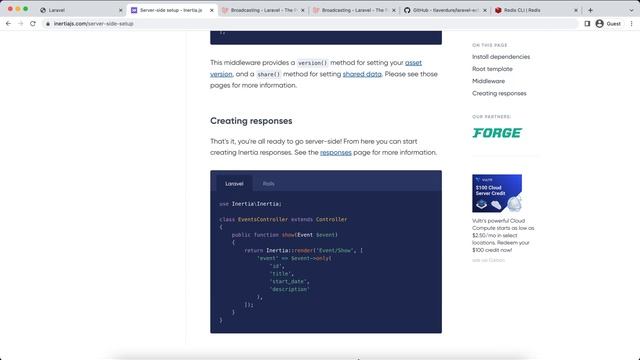
Task: Close the Redis CLI tab
Action: (x=576, y=10)
